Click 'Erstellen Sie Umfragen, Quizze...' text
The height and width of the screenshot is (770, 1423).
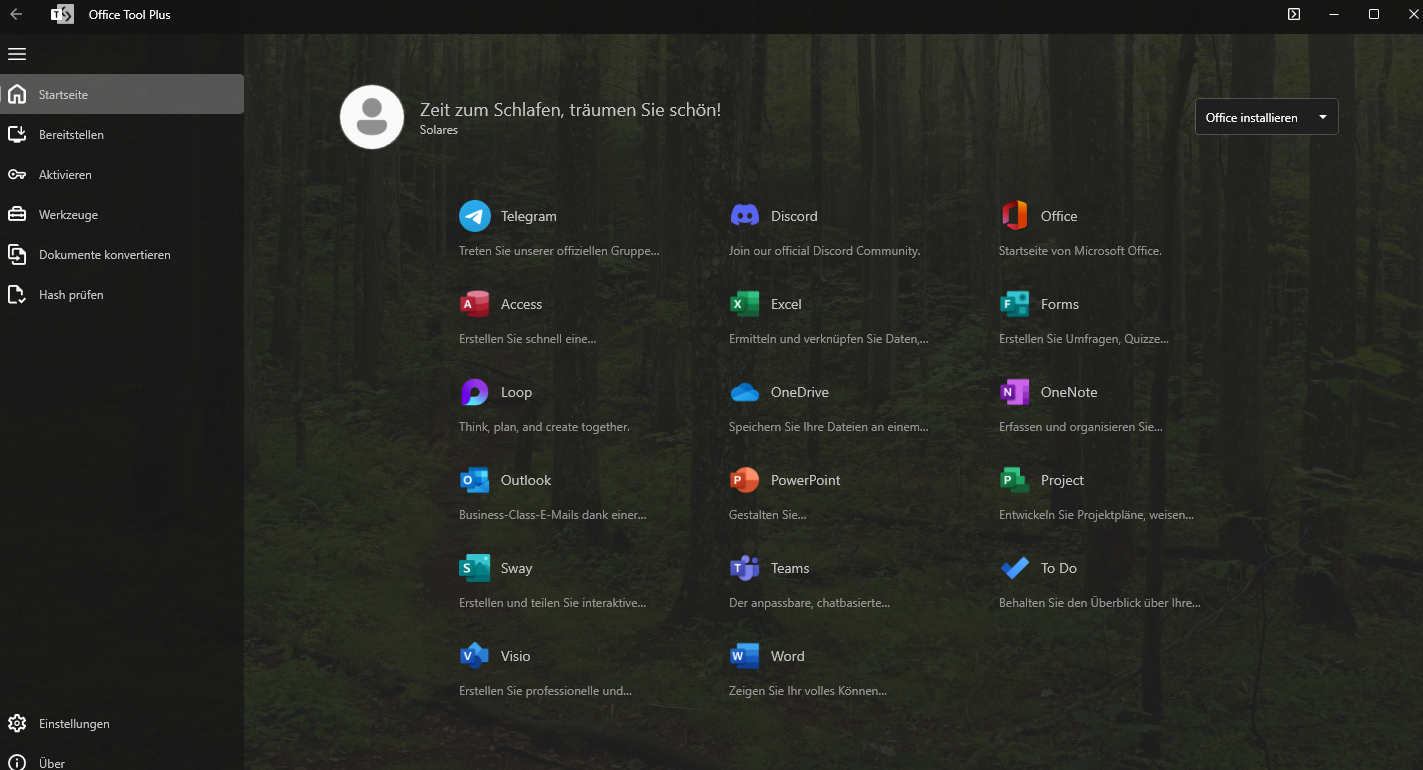click(x=1084, y=339)
